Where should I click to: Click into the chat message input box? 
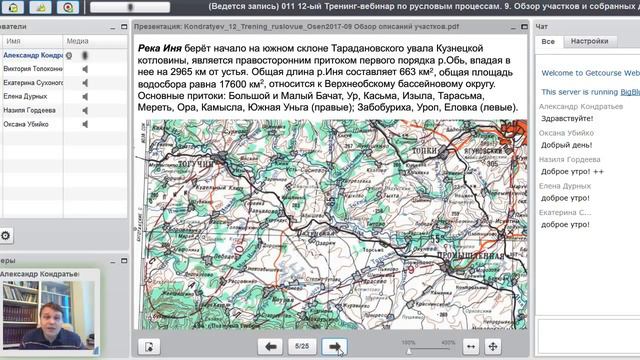[589, 337]
